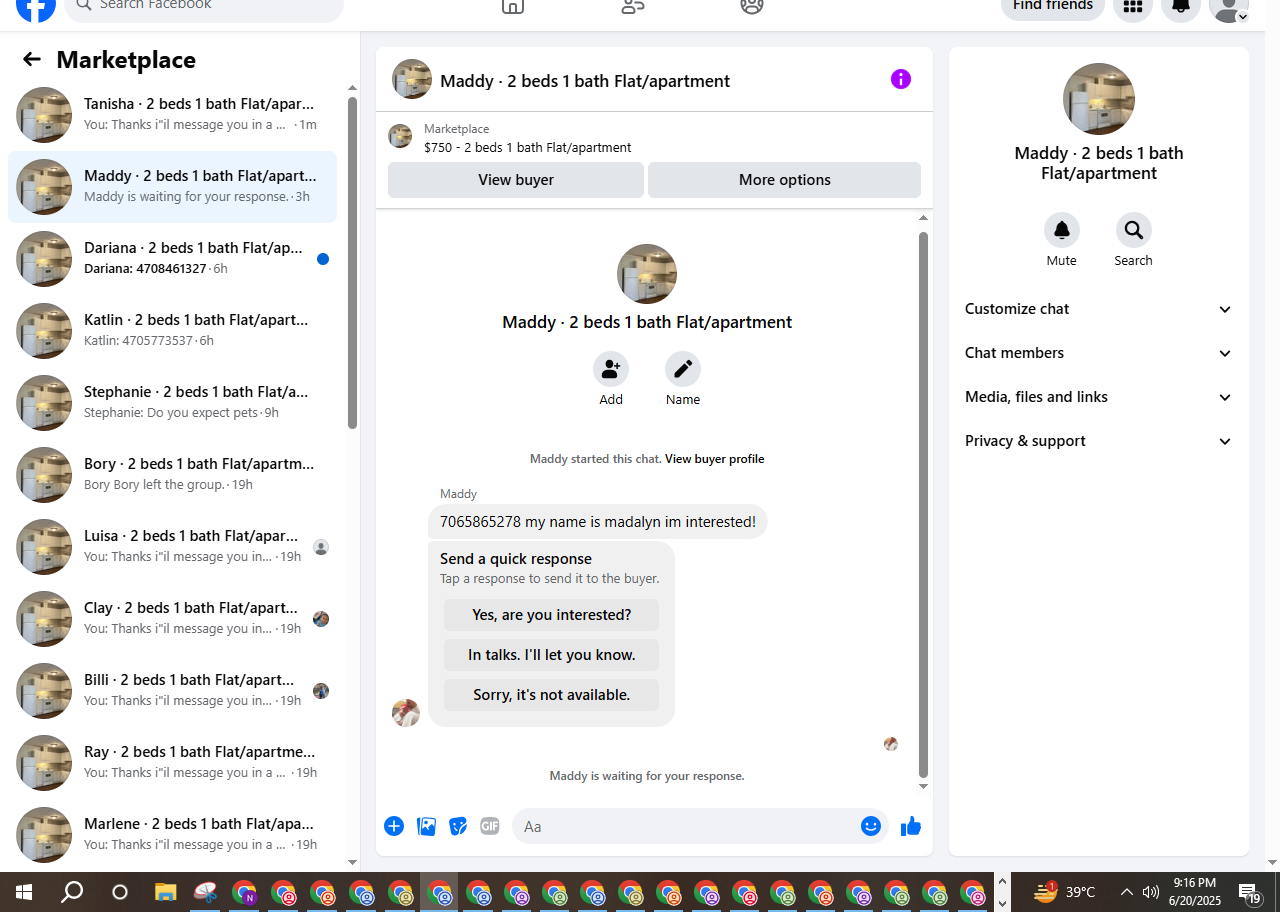Open Windows Start menu
The width and height of the screenshot is (1280, 912).
point(24,892)
